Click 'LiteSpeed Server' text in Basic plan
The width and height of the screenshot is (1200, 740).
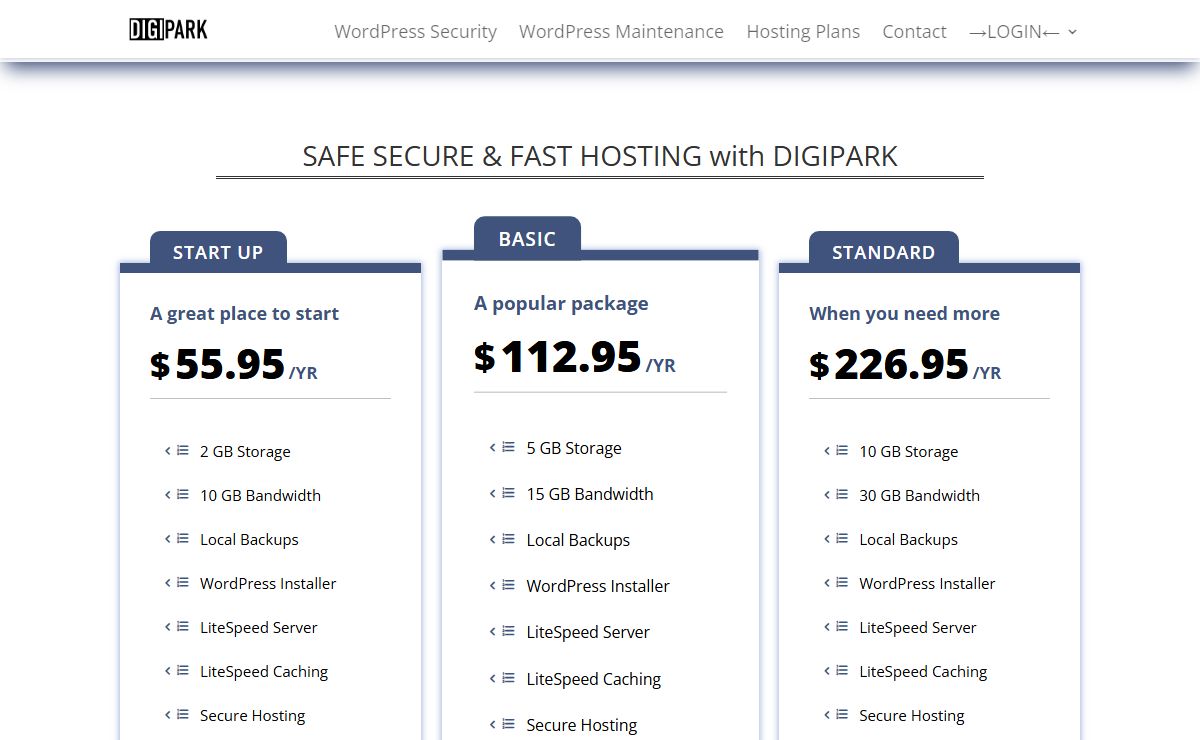[588, 632]
